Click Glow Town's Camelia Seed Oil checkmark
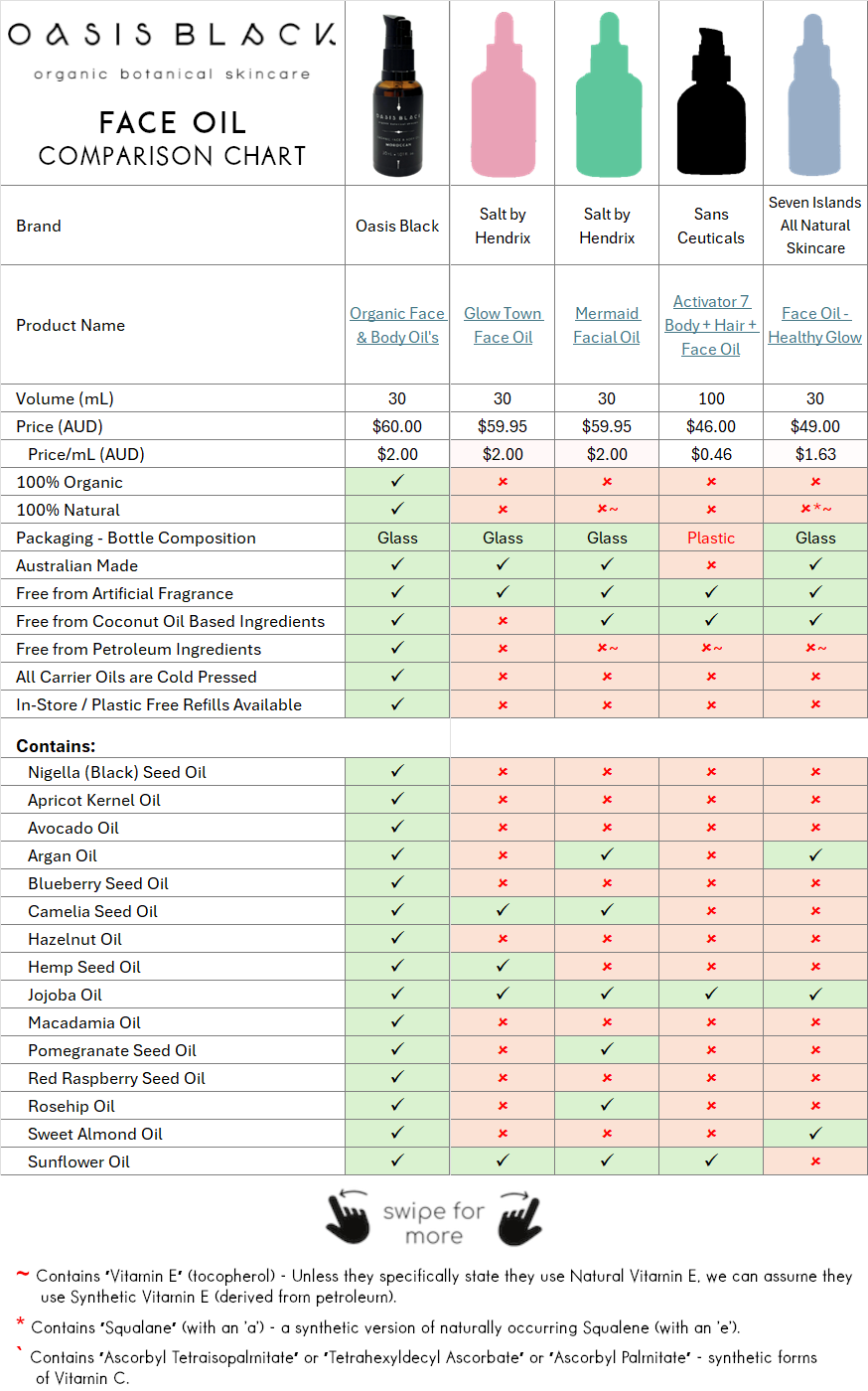 click(x=503, y=910)
